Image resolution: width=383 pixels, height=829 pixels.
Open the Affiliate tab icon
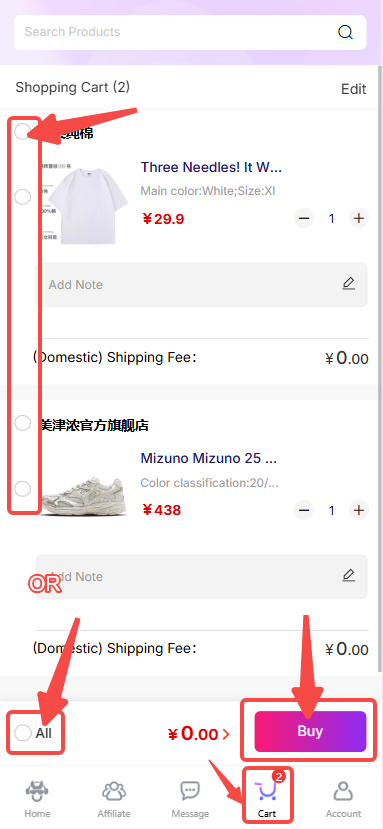(114, 791)
